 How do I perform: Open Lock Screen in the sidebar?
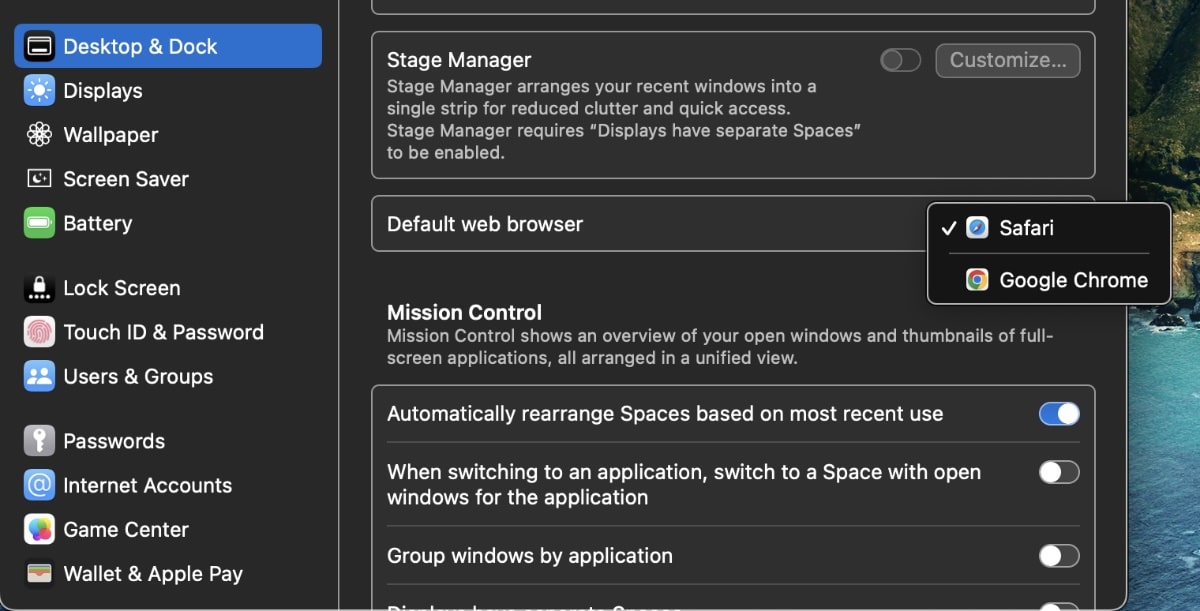[121, 288]
